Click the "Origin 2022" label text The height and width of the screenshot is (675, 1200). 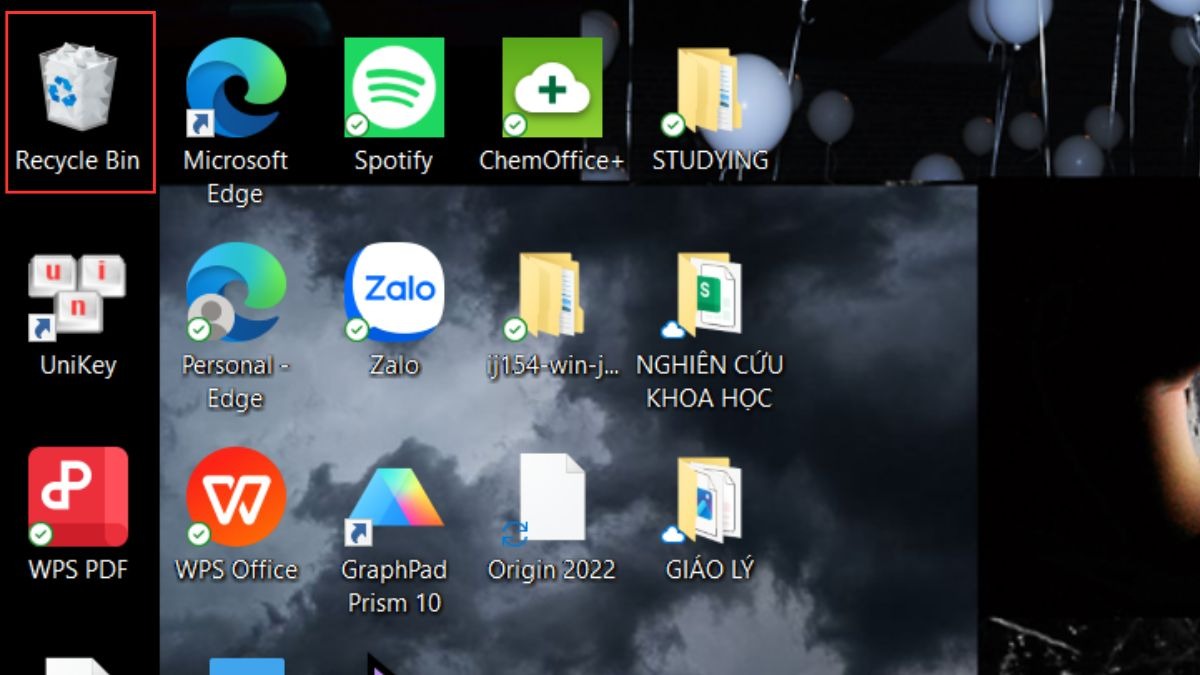coord(552,571)
